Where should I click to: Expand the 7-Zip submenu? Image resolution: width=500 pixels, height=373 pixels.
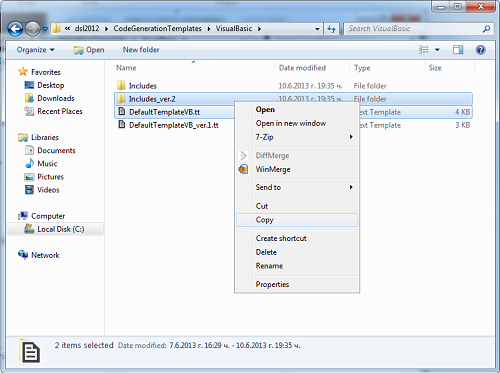[x=297, y=137]
